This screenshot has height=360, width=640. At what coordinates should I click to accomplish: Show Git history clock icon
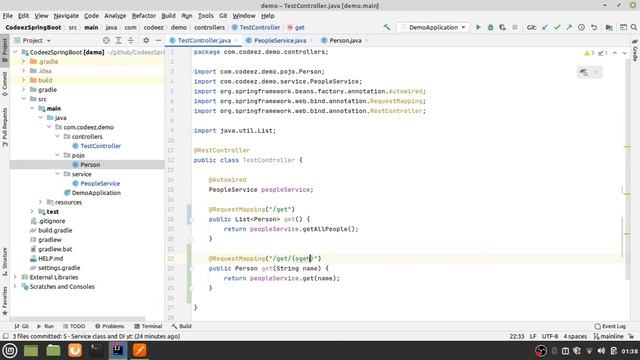(581, 27)
